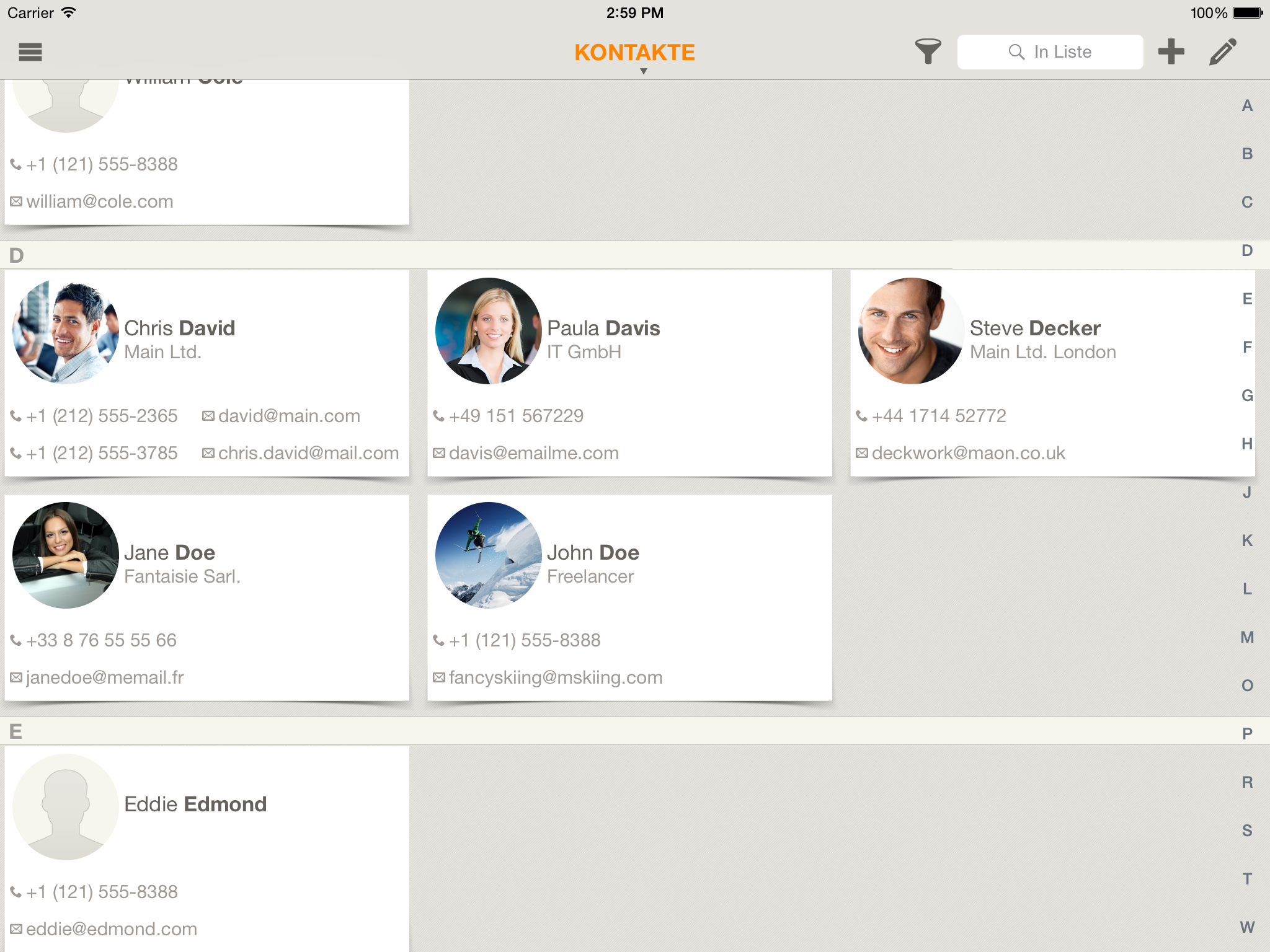Select letter A in alphabet index

point(1247,106)
